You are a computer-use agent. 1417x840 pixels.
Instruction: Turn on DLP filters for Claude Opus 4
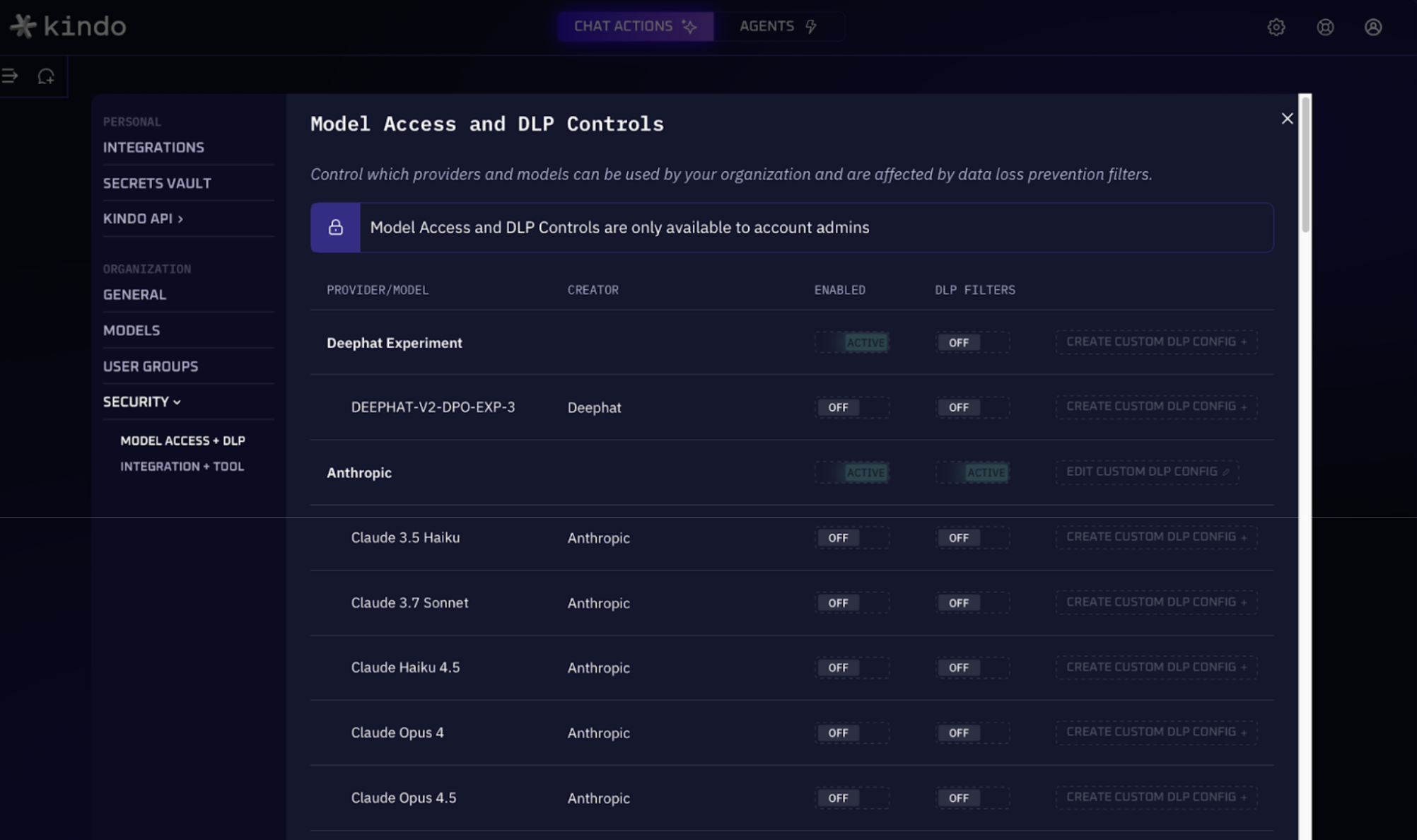click(x=972, y=733)
